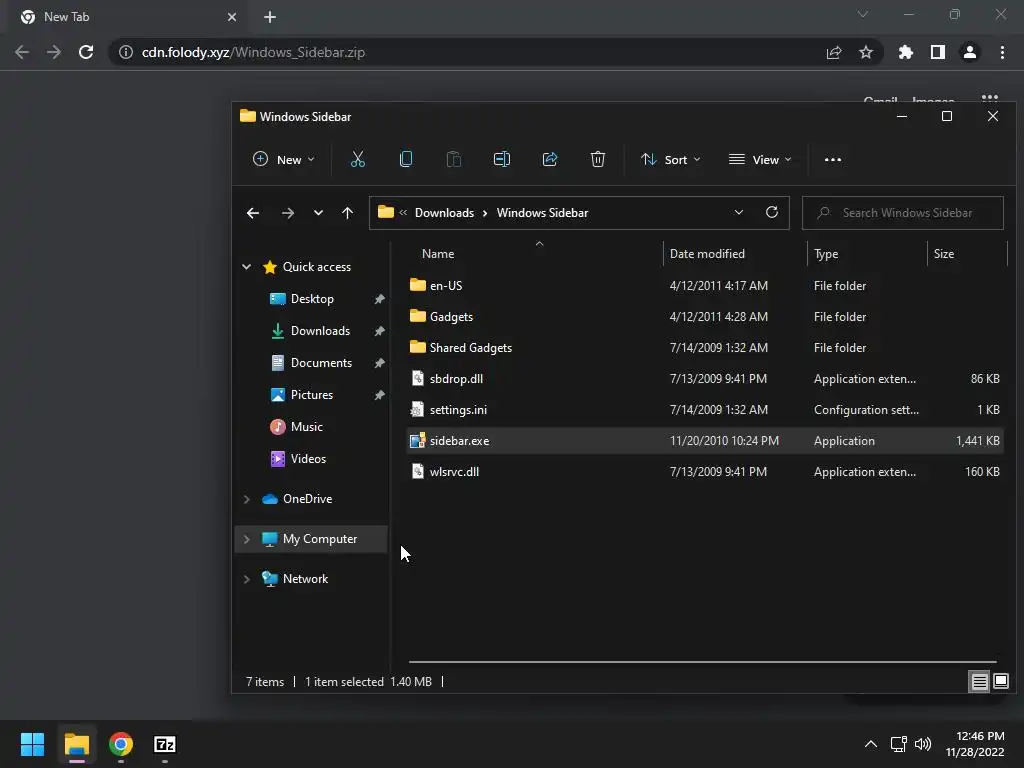The height and width of the screenshot is (768, 1024).
Task: Select Documents in Quick access
Action: [x=321, y=363]
